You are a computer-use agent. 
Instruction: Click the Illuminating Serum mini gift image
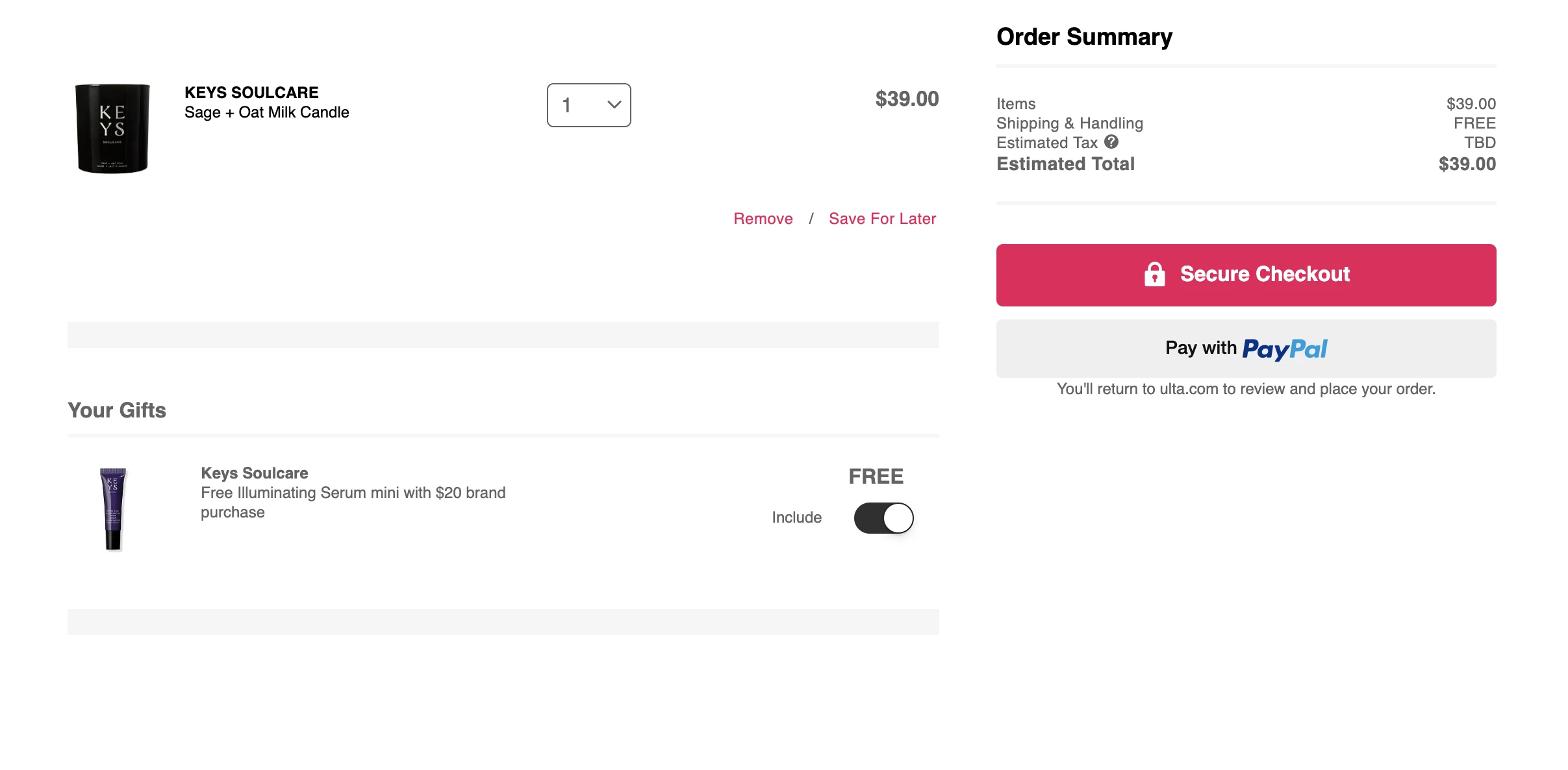[x=113, y=508]
